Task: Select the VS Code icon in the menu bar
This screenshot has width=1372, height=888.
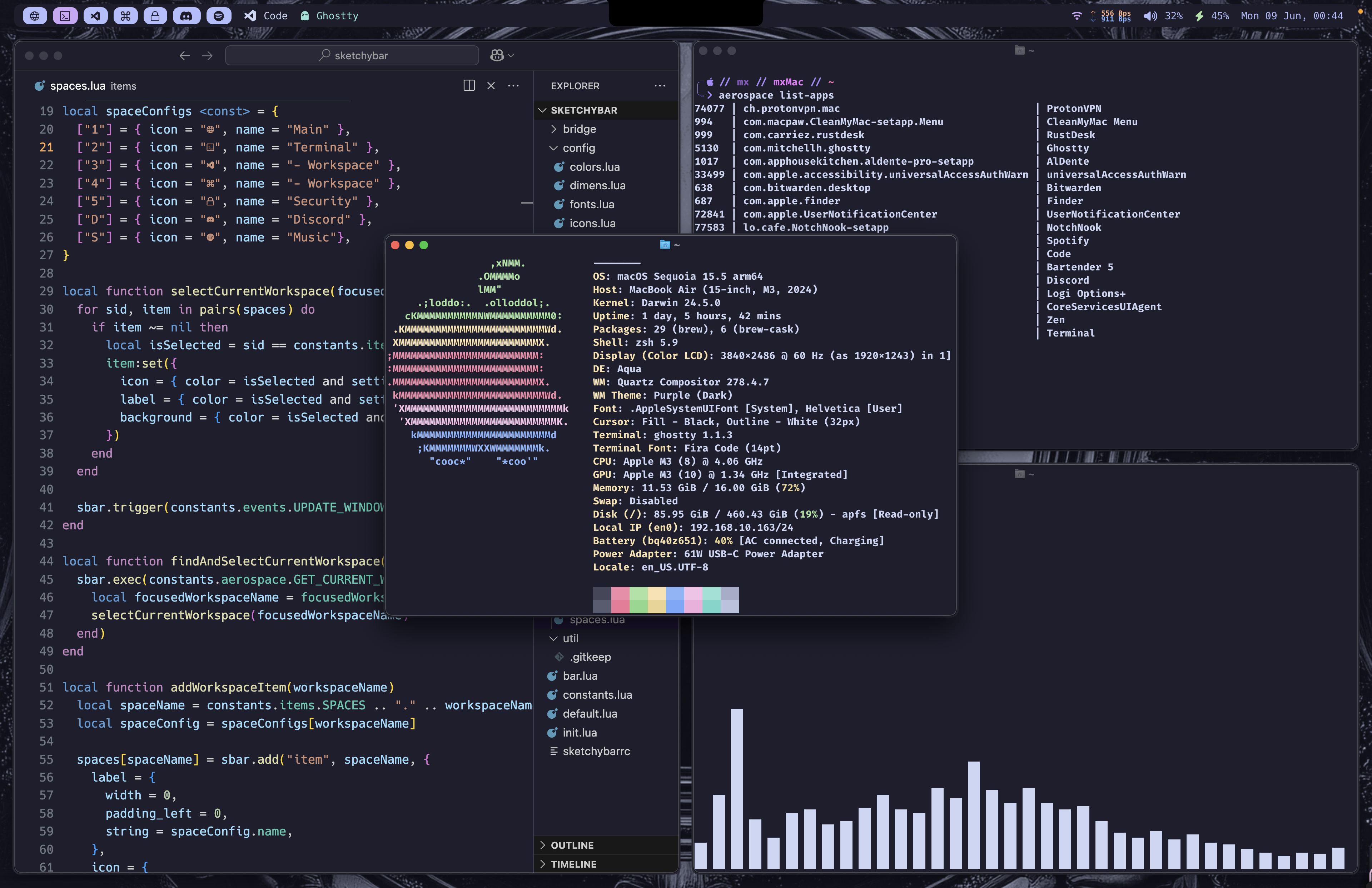Action: (x=95, y=16)
